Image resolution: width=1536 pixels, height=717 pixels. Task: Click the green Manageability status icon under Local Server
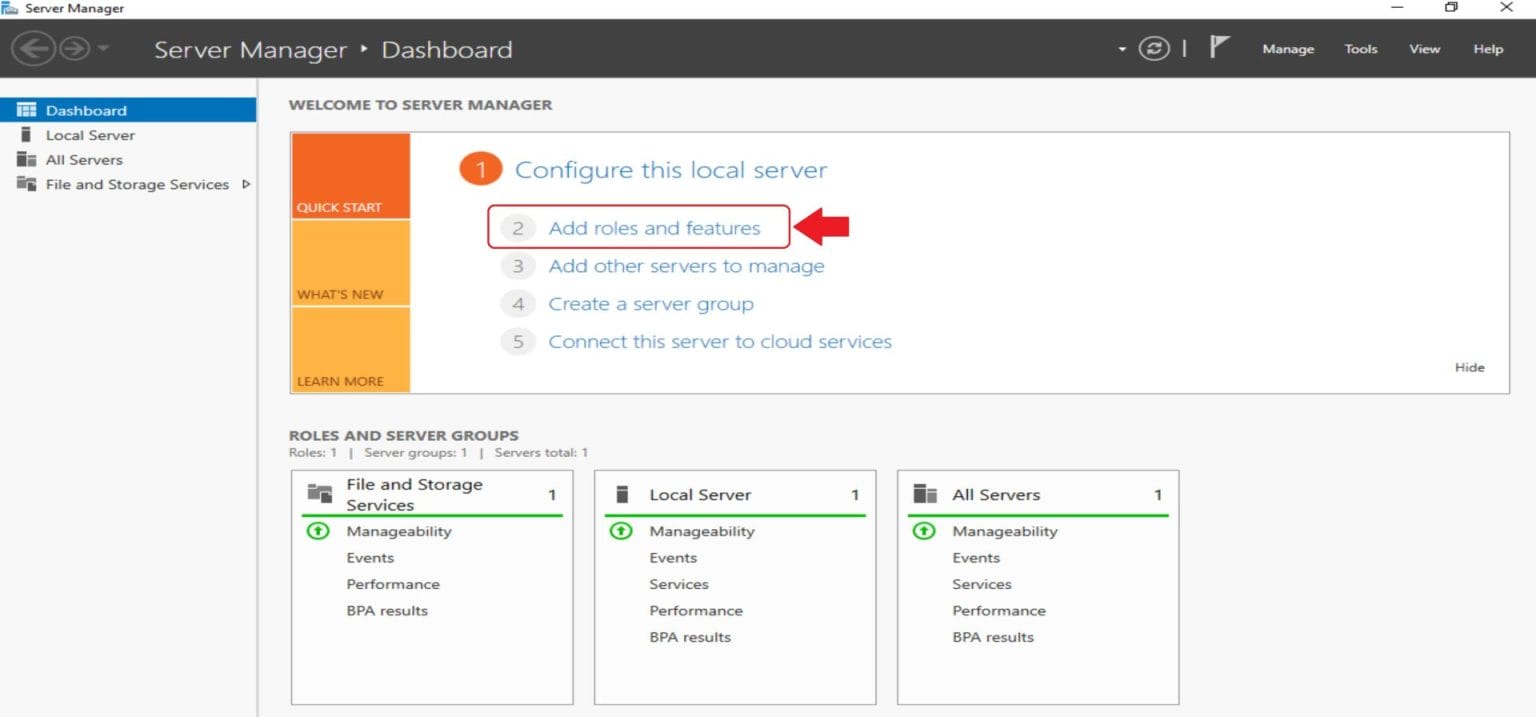pyautogui.click(x=621, y=531)
